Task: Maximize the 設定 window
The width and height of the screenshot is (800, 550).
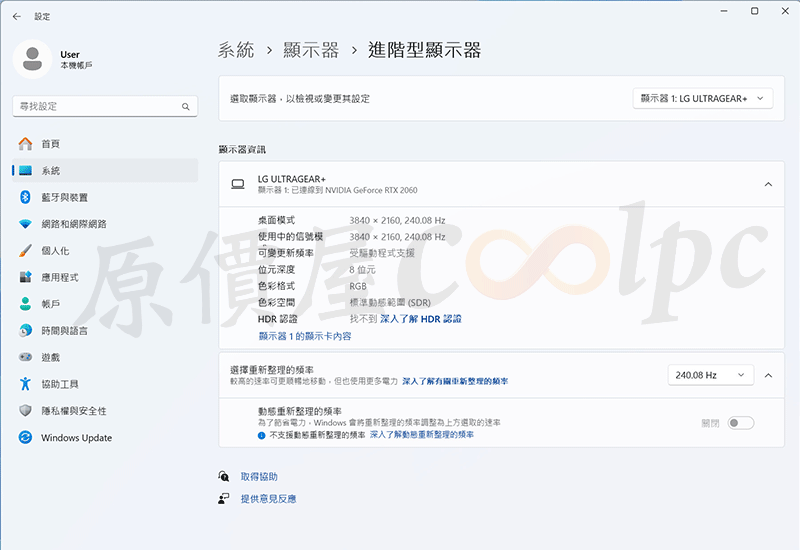Action: click(x=755, y=11)
